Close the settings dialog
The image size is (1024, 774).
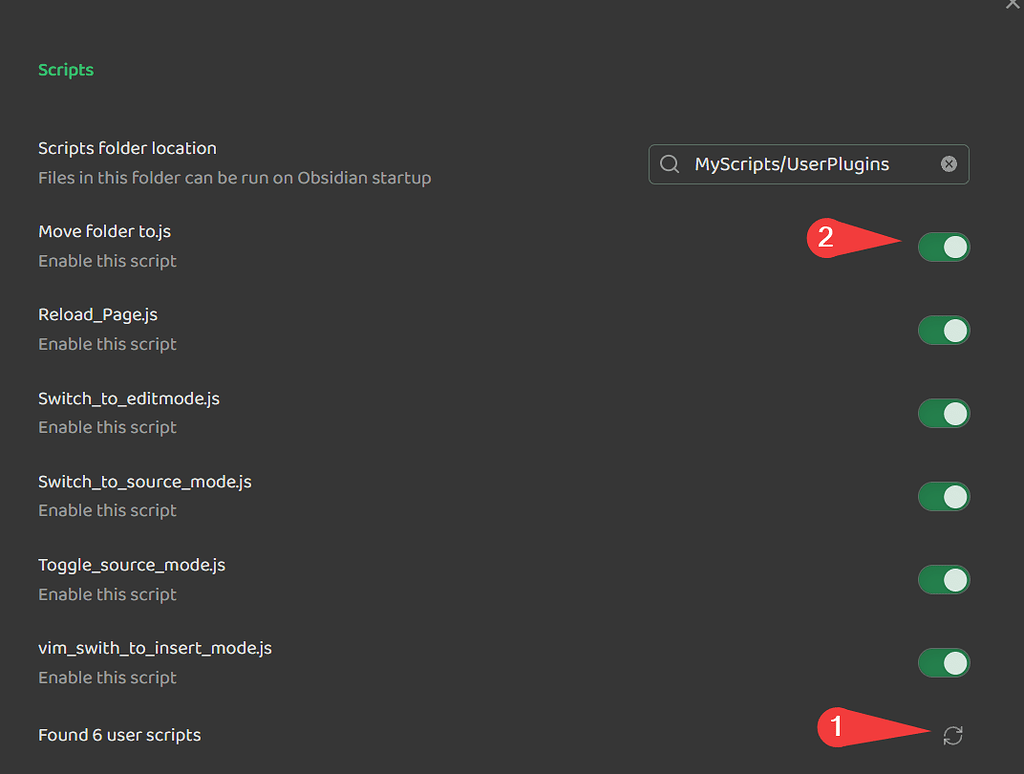[x=1013, y=6]
